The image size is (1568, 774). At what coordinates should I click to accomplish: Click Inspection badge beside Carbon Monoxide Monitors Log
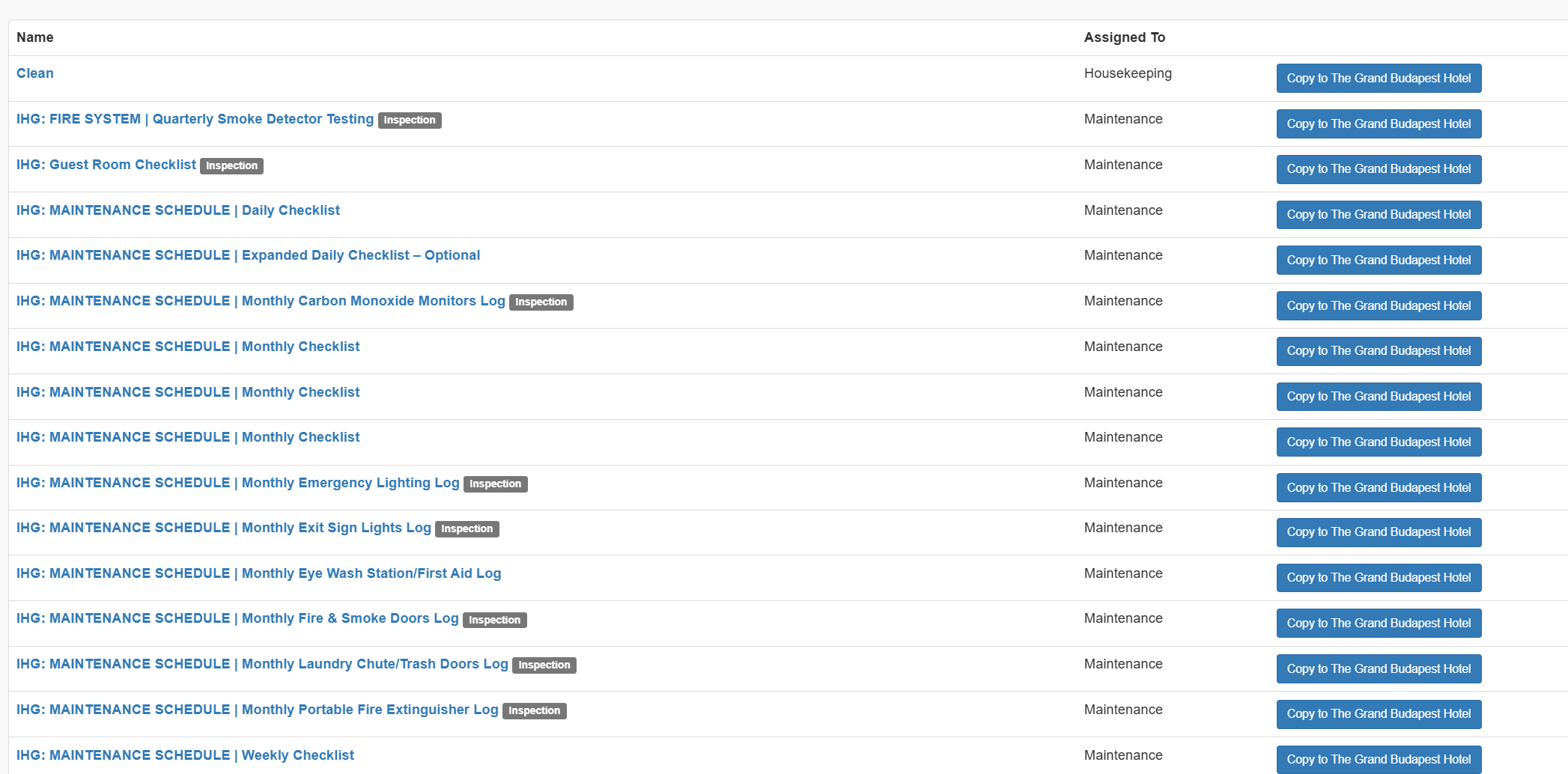(x=541, y=302)
